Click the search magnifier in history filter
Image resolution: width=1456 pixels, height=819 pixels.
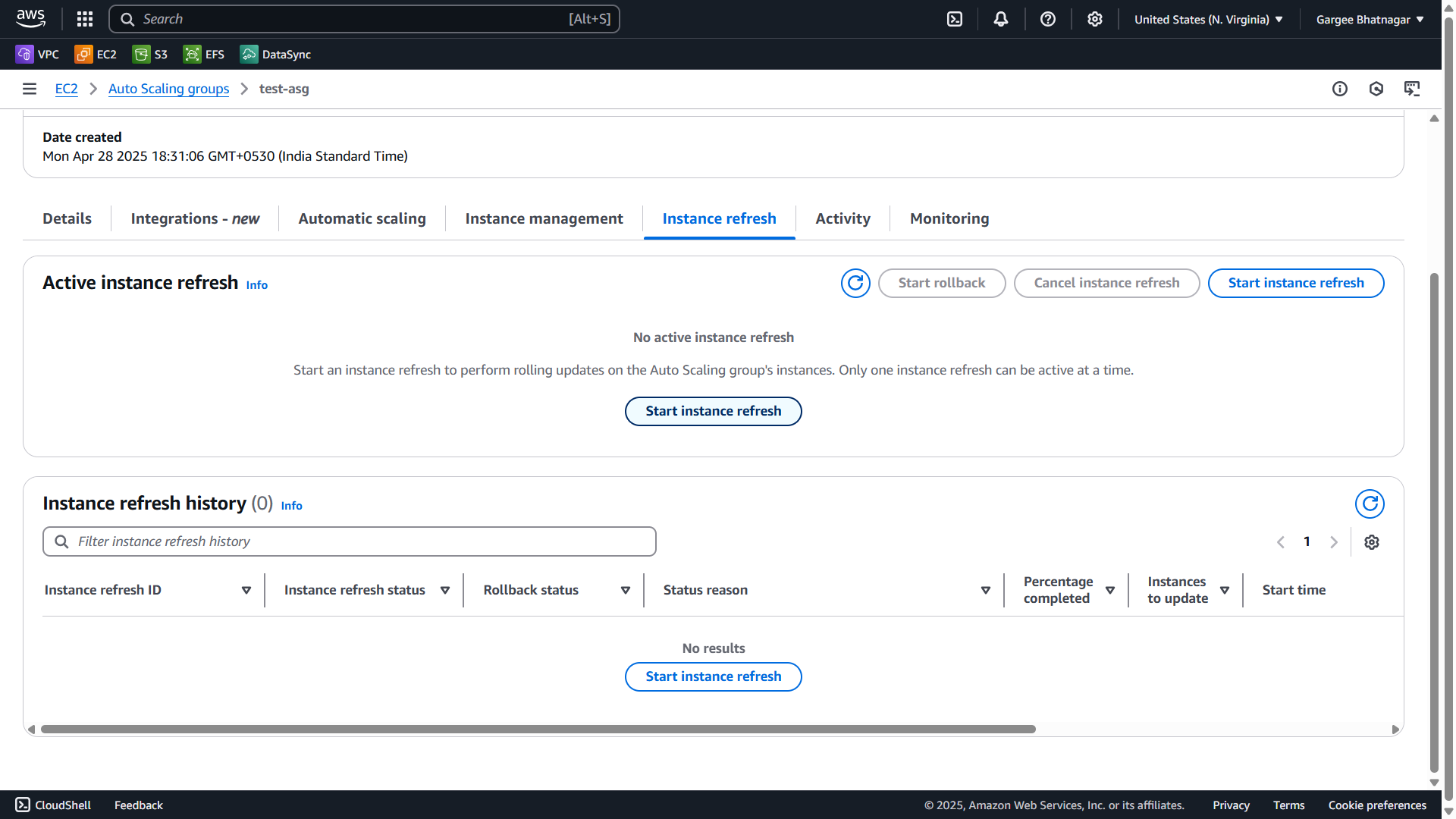pyautogui.click(x=61, y=541)
